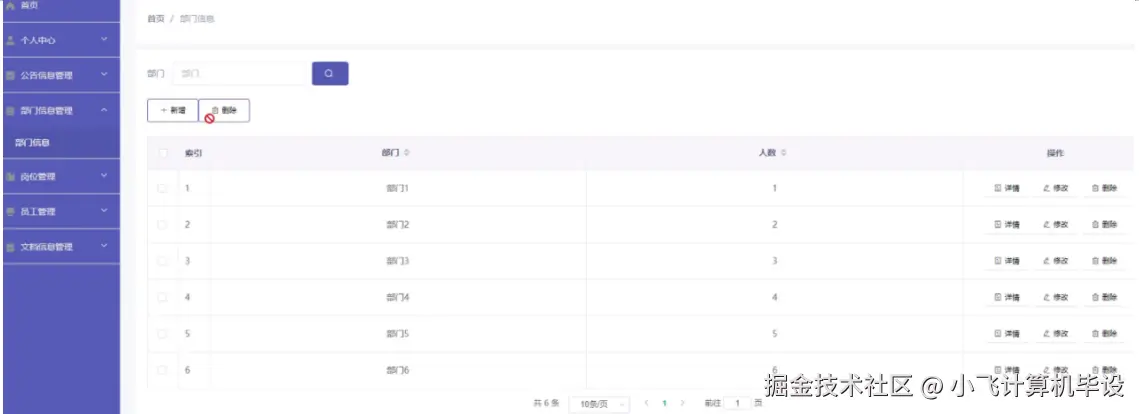Viewport: 1139px width, 414px height.
Task: Click the icon beside 公告信息管理
Action: pos(10,76)
